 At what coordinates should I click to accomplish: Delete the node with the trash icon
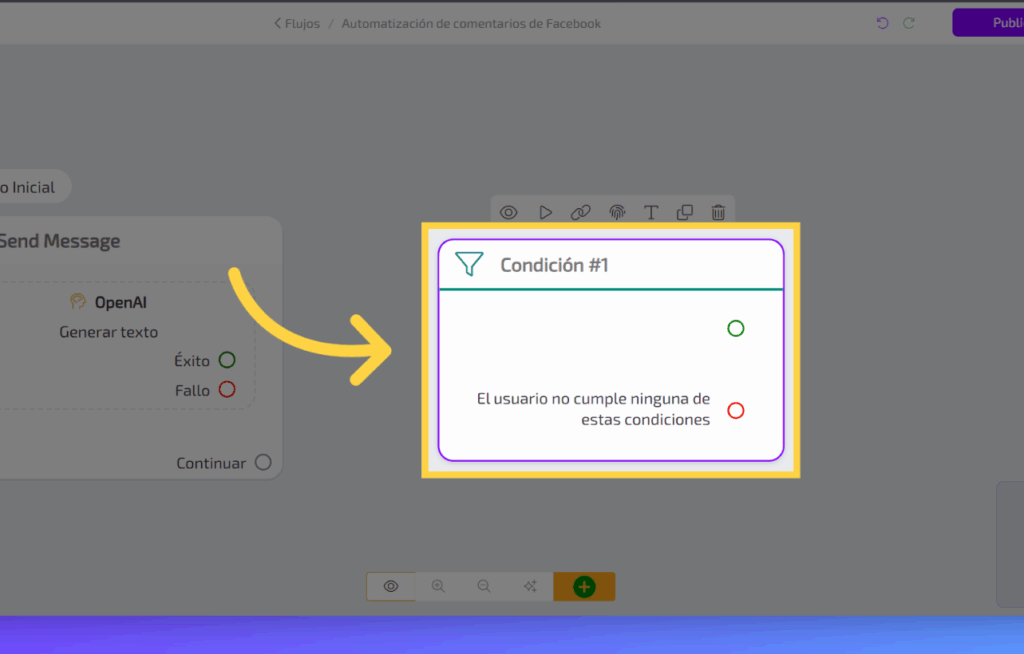click(x=718, y=212)
